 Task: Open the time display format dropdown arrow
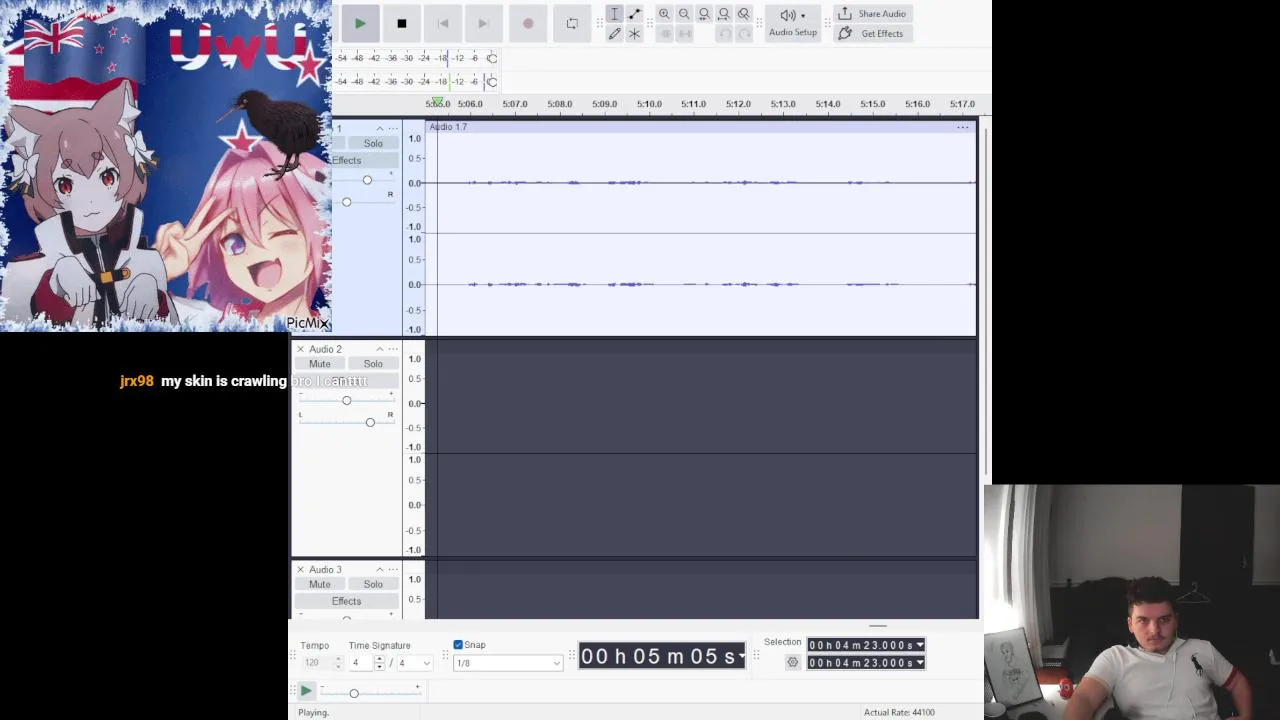(x=741, y=657)
